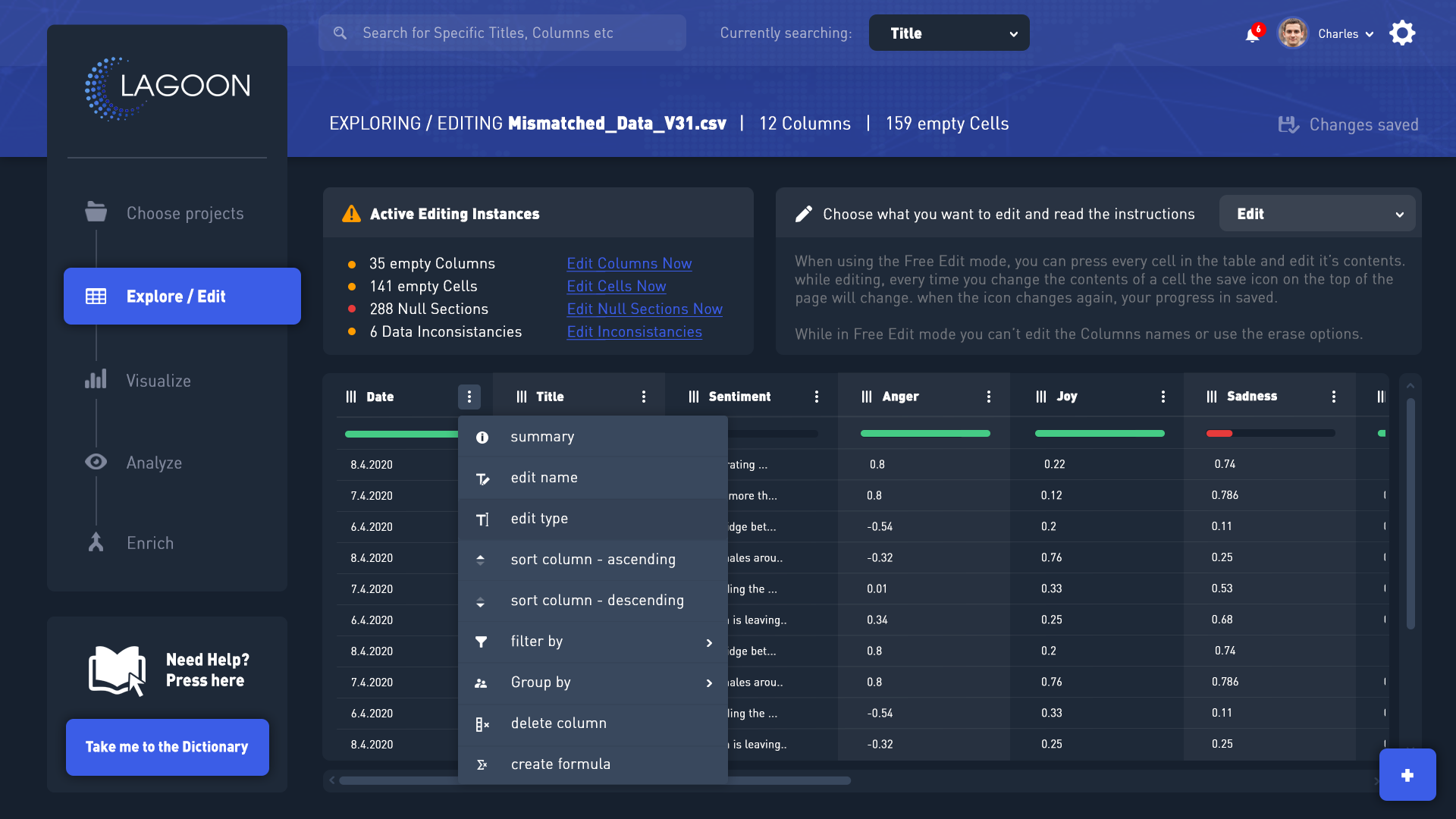Click the Enrich merge icon

[x=96, y=542]
